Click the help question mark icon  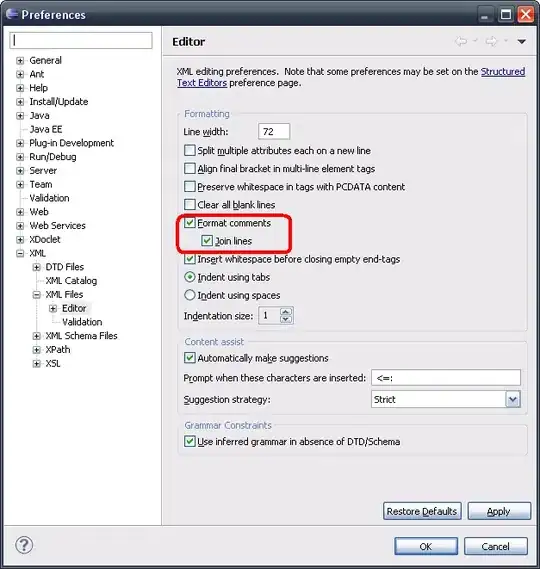coord(24,545)
